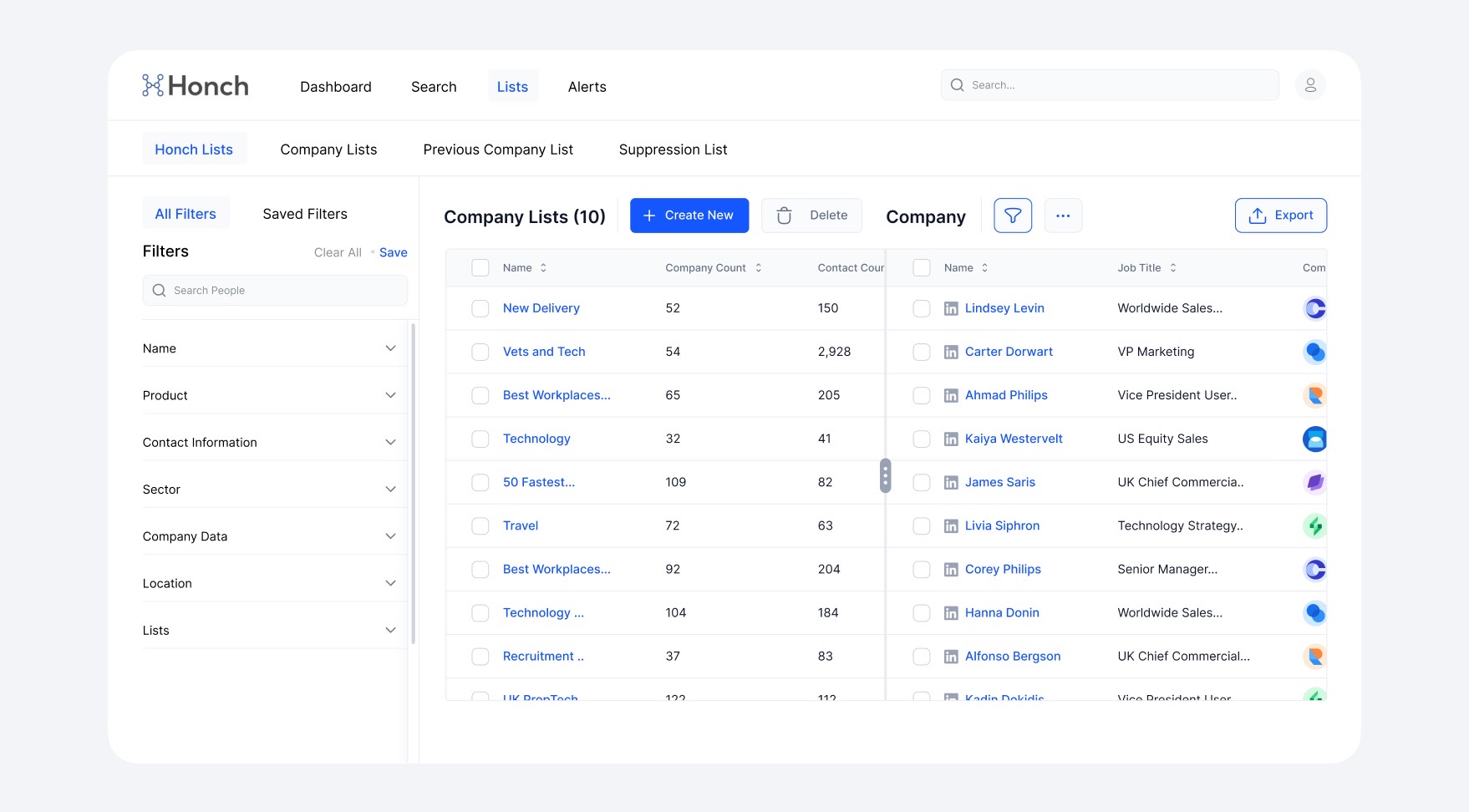Click company logo in Kaiya Westervelt row

[x=1314, y=439]
